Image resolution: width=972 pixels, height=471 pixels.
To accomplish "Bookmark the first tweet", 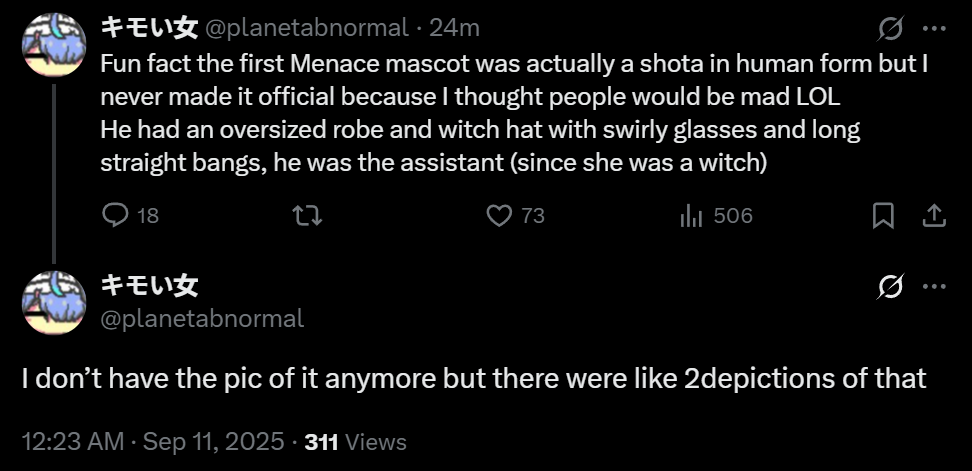I will pyautogui.click(x=883, y=216).
